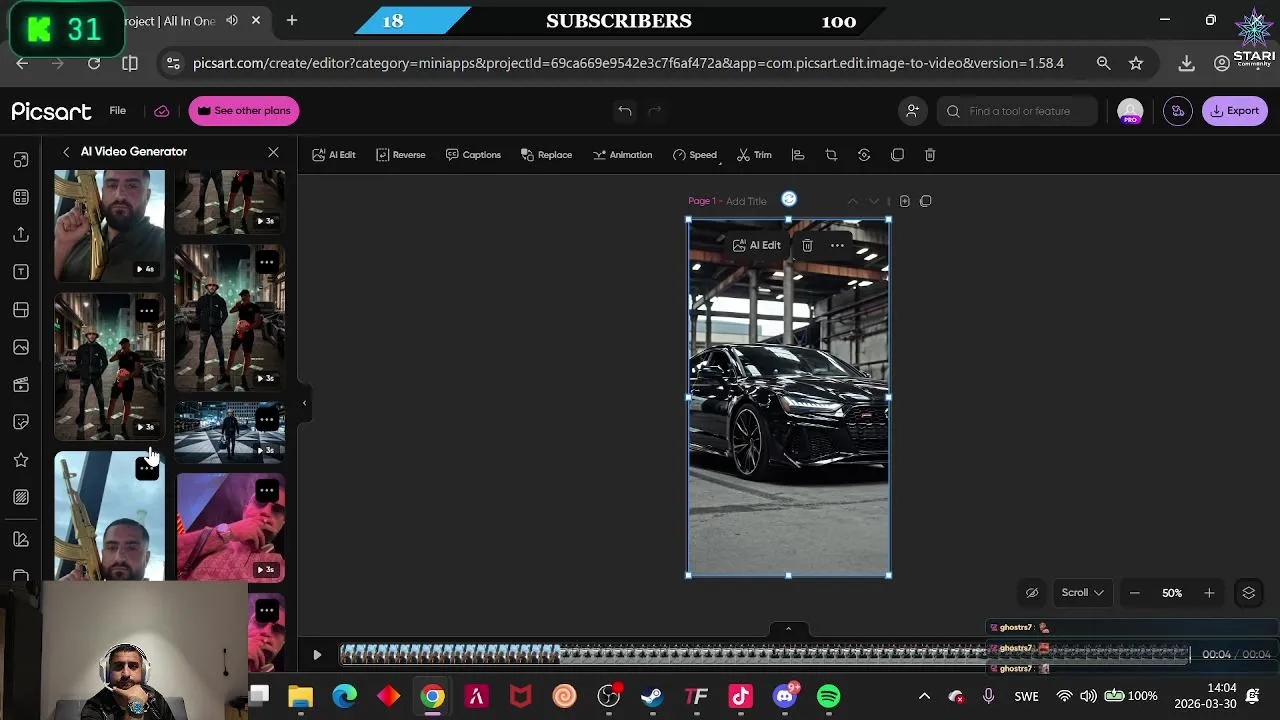This screenshot has width=1280, height=720.
Task: Click the Undo arrow
Action: point(624,111)
